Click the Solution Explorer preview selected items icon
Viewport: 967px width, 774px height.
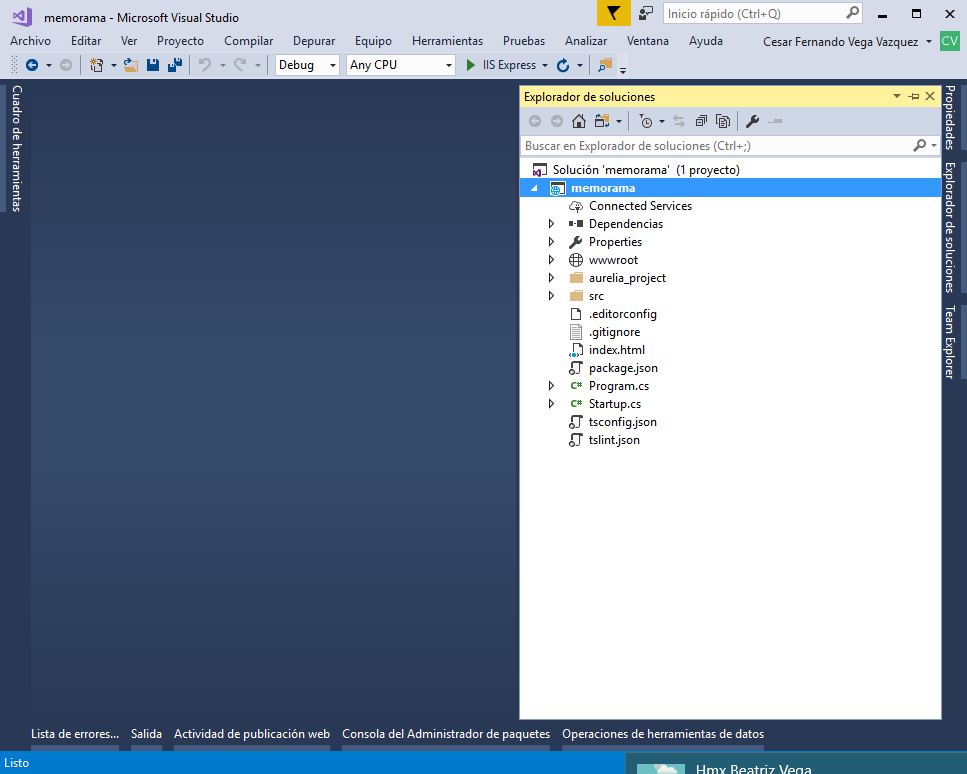[775, 121]
